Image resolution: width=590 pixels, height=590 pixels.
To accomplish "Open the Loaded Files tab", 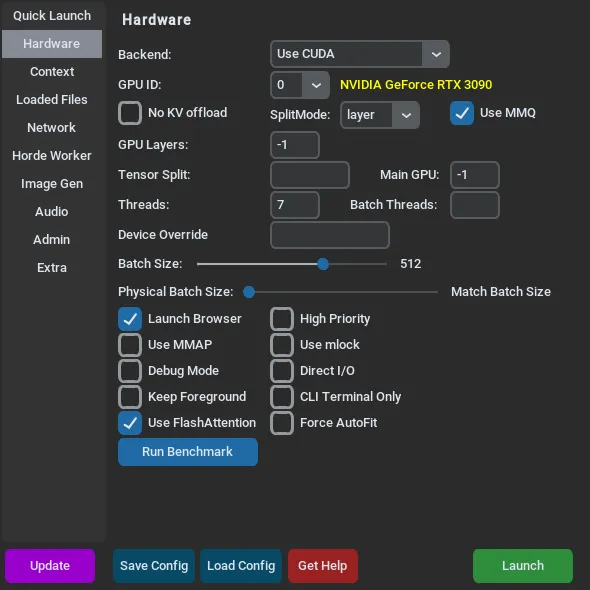I will tap(52, 100).
